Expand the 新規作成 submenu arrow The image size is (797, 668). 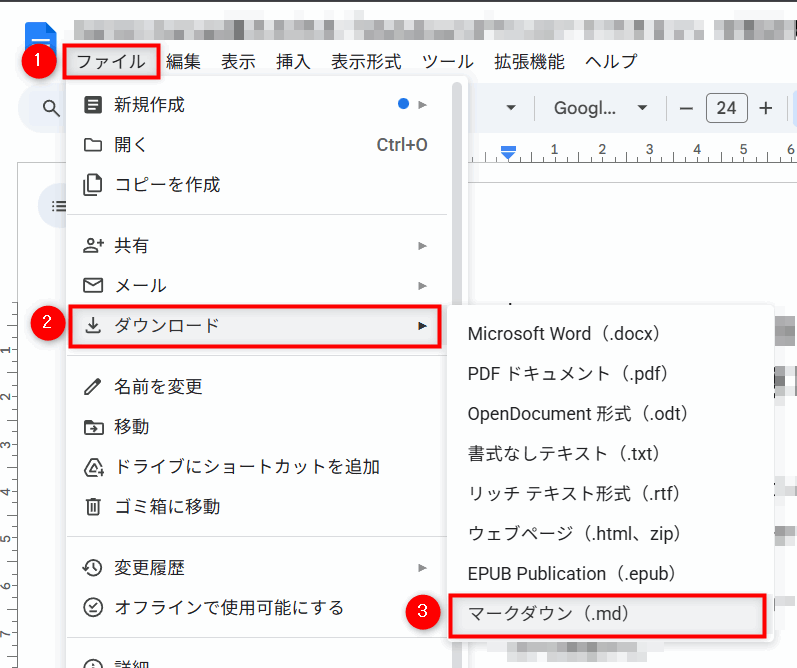coord(423,105)
